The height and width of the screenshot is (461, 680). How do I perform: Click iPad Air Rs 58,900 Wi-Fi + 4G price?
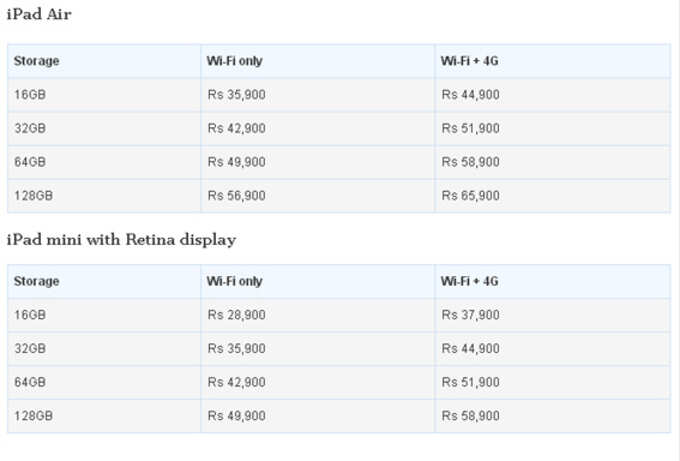click(471, 162)
